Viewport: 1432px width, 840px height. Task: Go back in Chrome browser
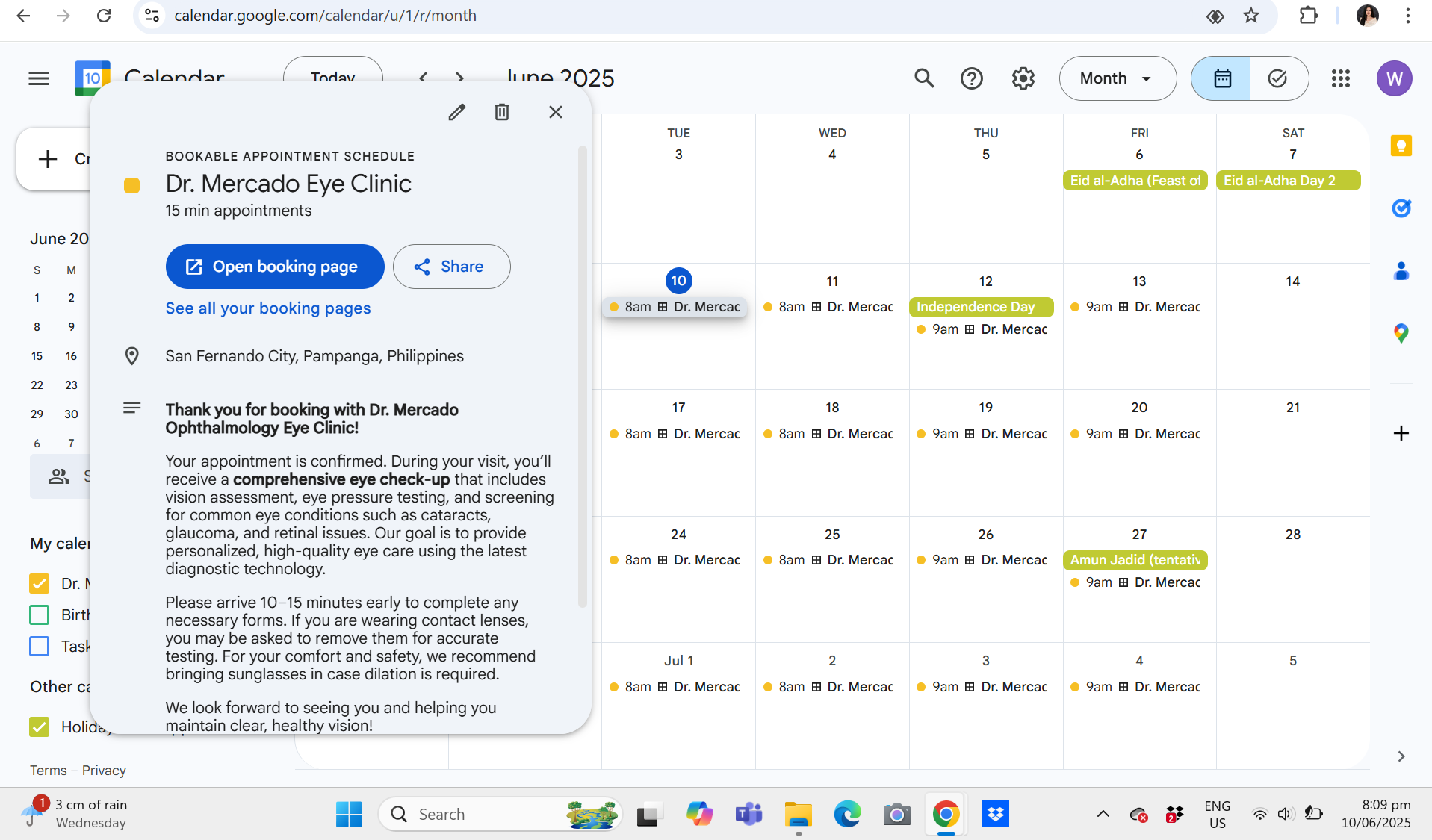(24, 16)
